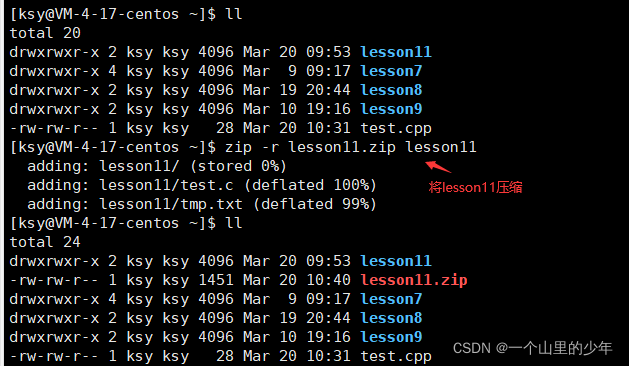Image resolution: width=629 pixels, height=366 pixels.
Task: Click the 'adding: lesson11/tmp.txt' output line
Action: tap(202, 204)
